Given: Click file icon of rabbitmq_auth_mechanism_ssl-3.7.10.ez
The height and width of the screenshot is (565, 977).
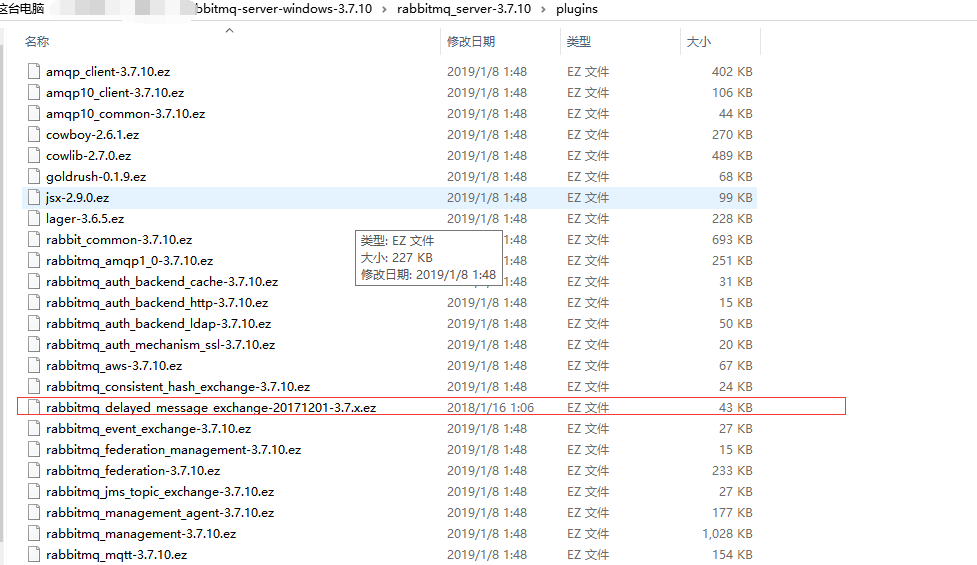Looking at the screenshot, I should click(x=34, y=344).
